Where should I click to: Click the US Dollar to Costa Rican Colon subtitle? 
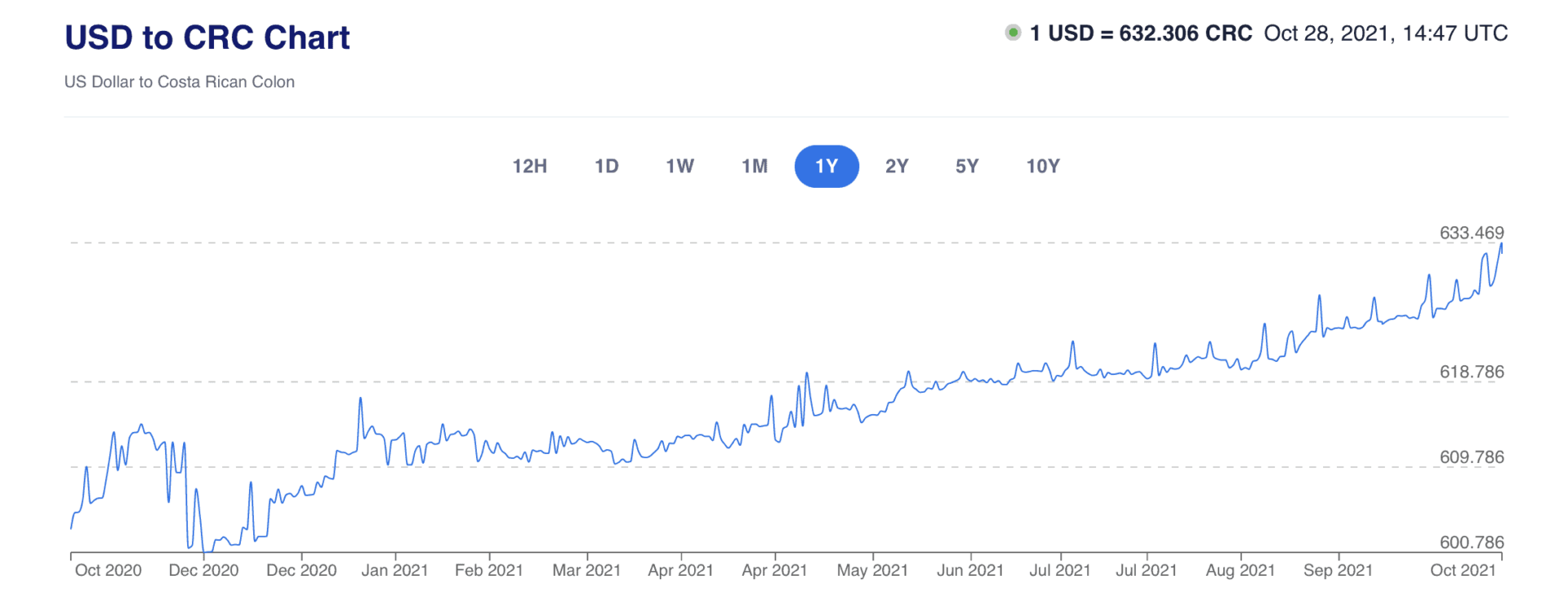(180, 82)
